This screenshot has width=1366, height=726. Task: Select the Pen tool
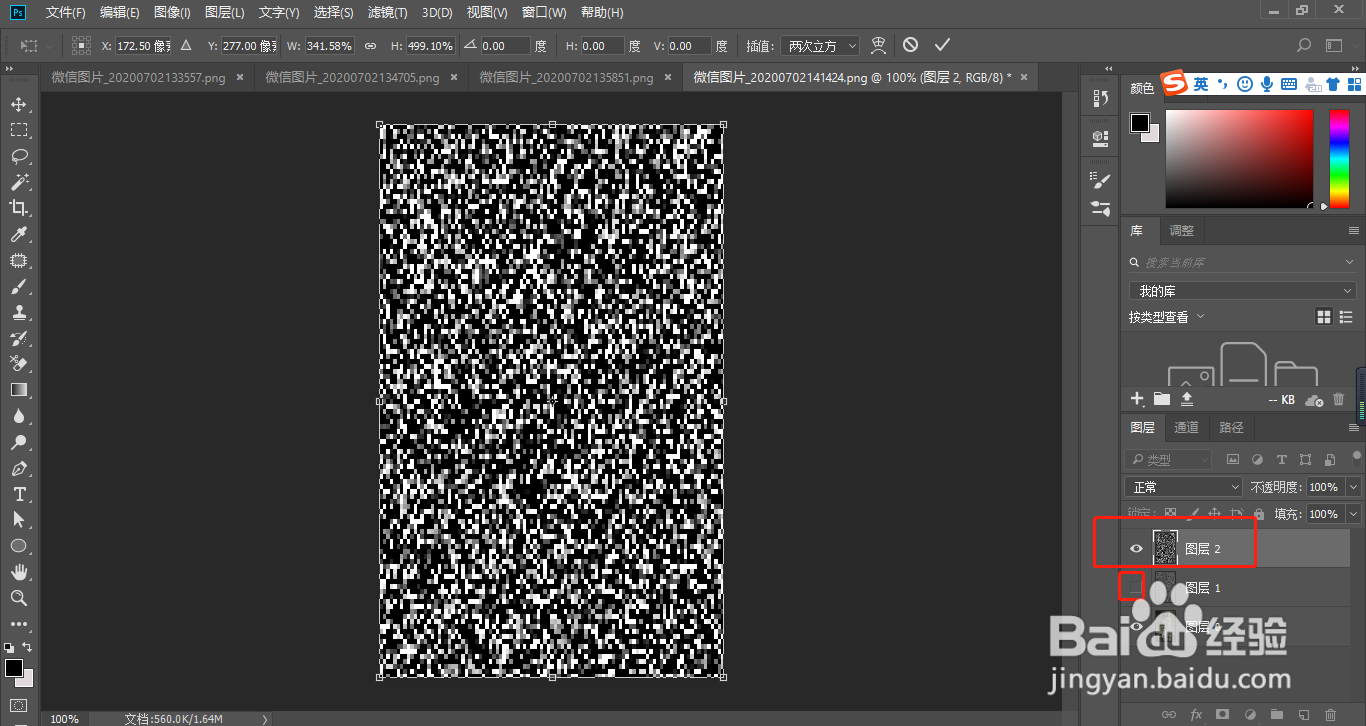click(18, 468)
